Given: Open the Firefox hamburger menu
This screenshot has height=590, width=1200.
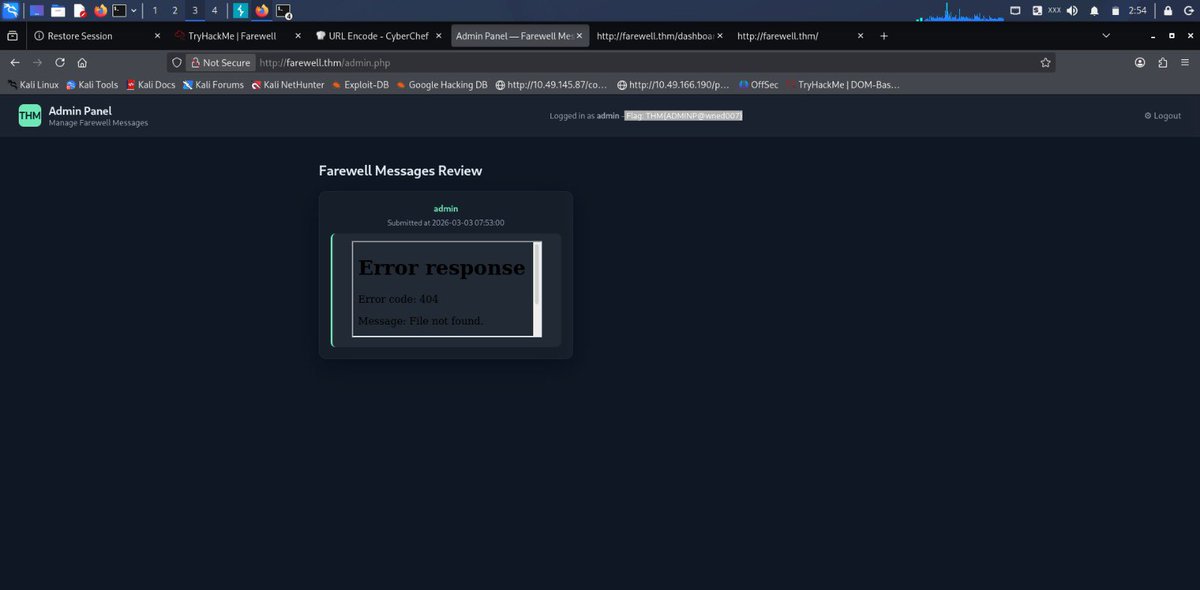Looking at the screenshot, I should pos(1185,62).
